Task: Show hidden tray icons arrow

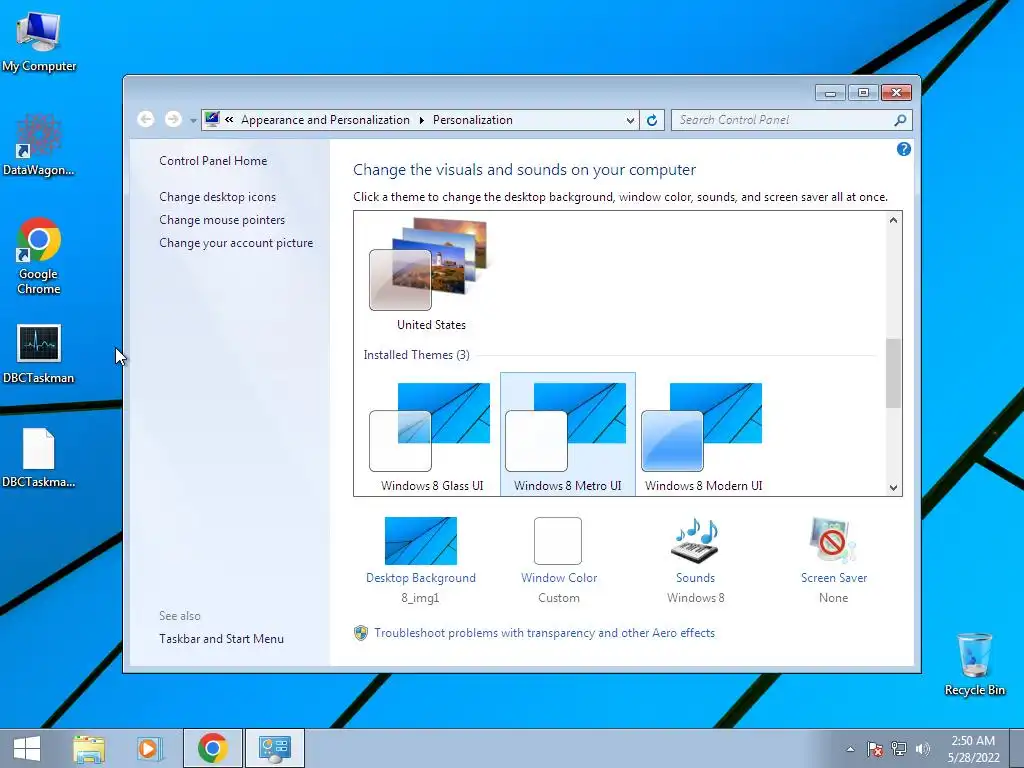Action: pyautogui.click(x=850, y=749)
